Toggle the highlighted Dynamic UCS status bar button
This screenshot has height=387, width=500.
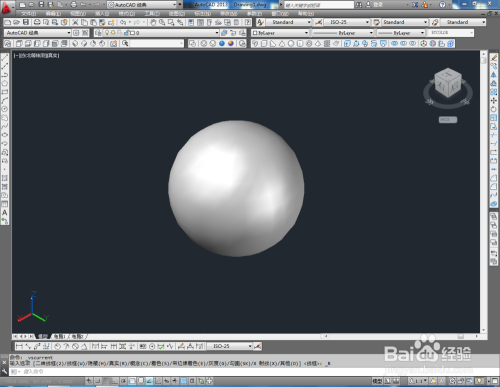tap(149, 381)
